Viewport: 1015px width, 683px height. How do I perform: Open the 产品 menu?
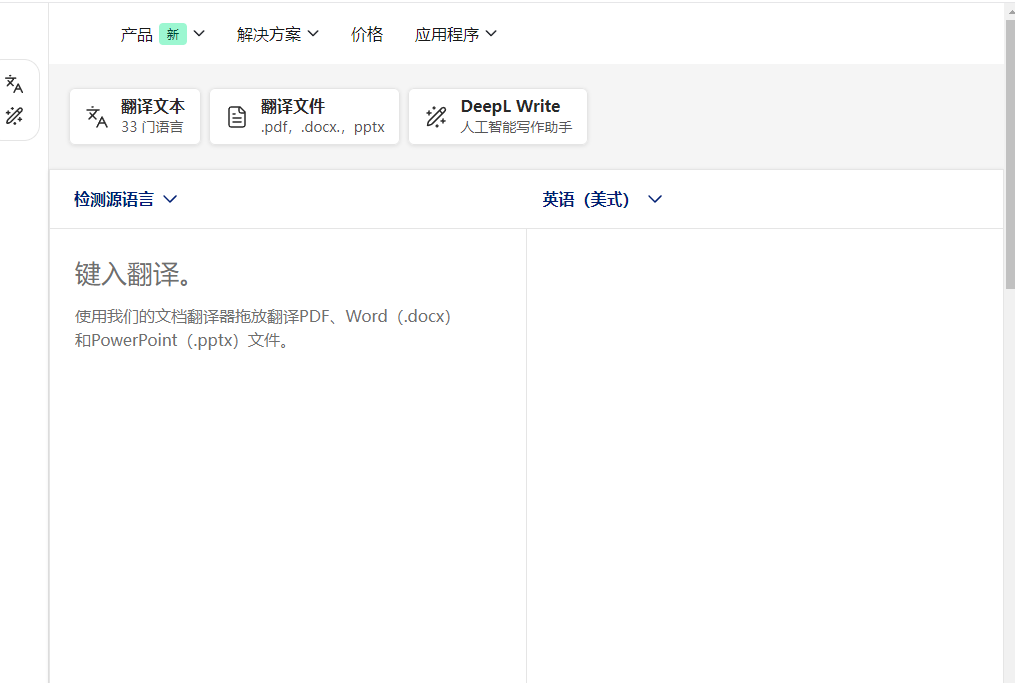162,34
